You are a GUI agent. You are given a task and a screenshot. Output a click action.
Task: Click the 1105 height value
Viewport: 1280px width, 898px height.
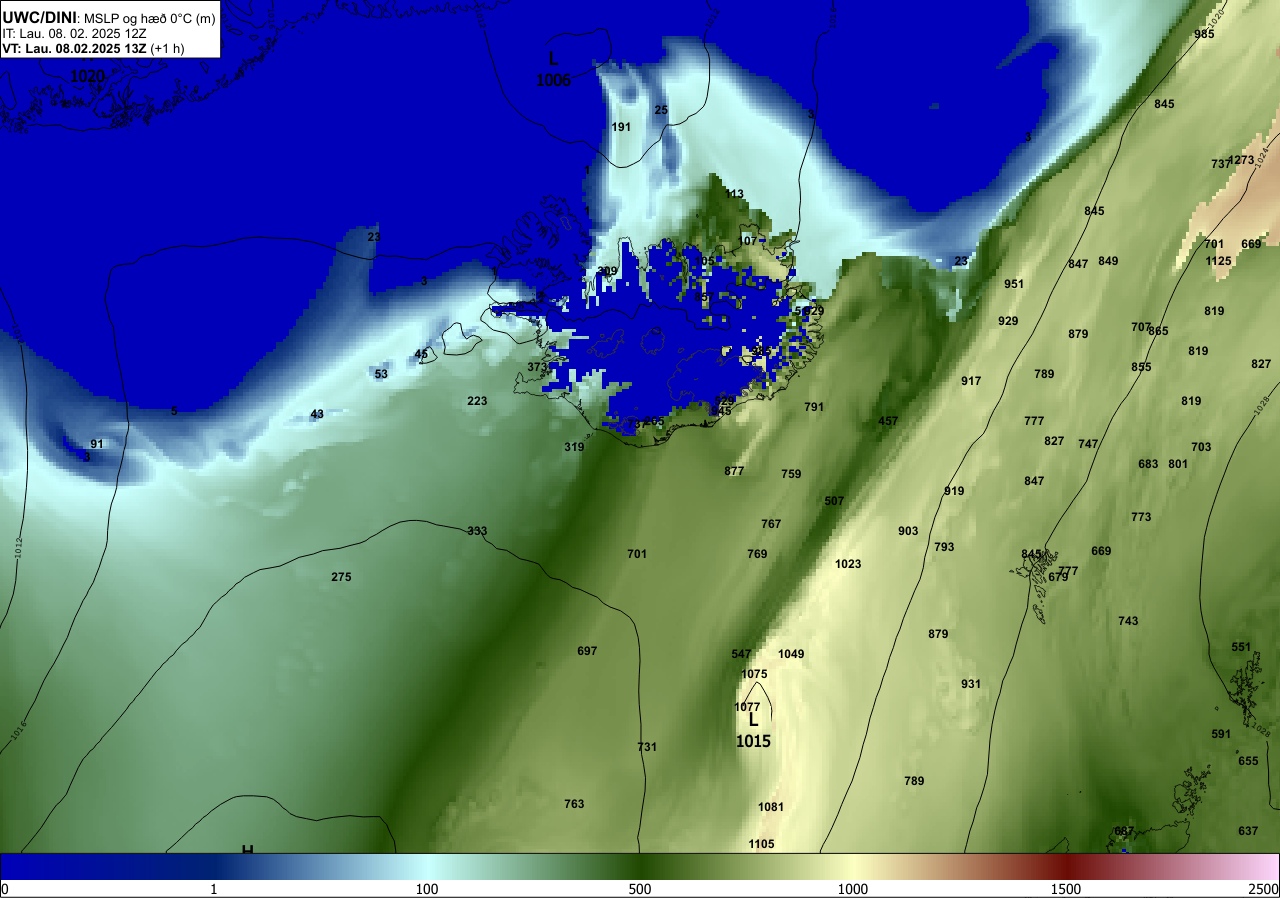761,844
